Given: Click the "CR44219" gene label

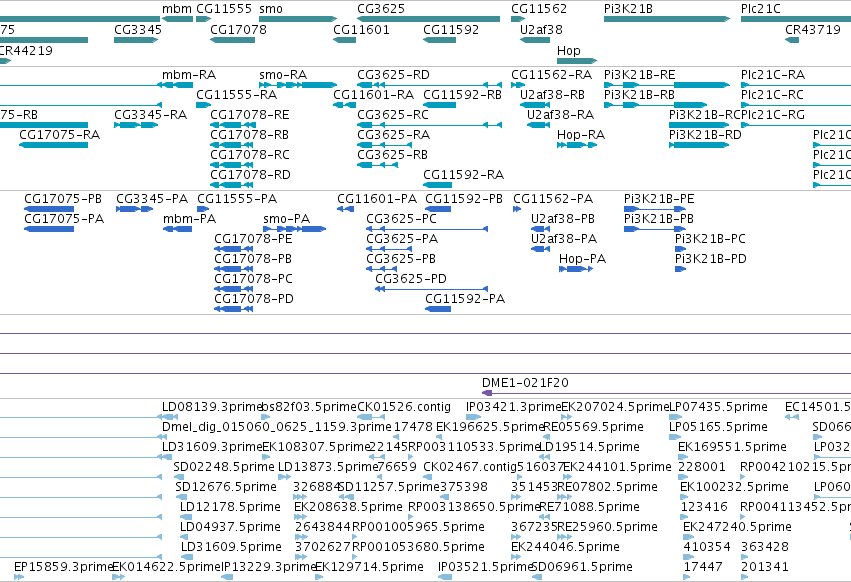Looking at the screenshot, I should point(26,50).
